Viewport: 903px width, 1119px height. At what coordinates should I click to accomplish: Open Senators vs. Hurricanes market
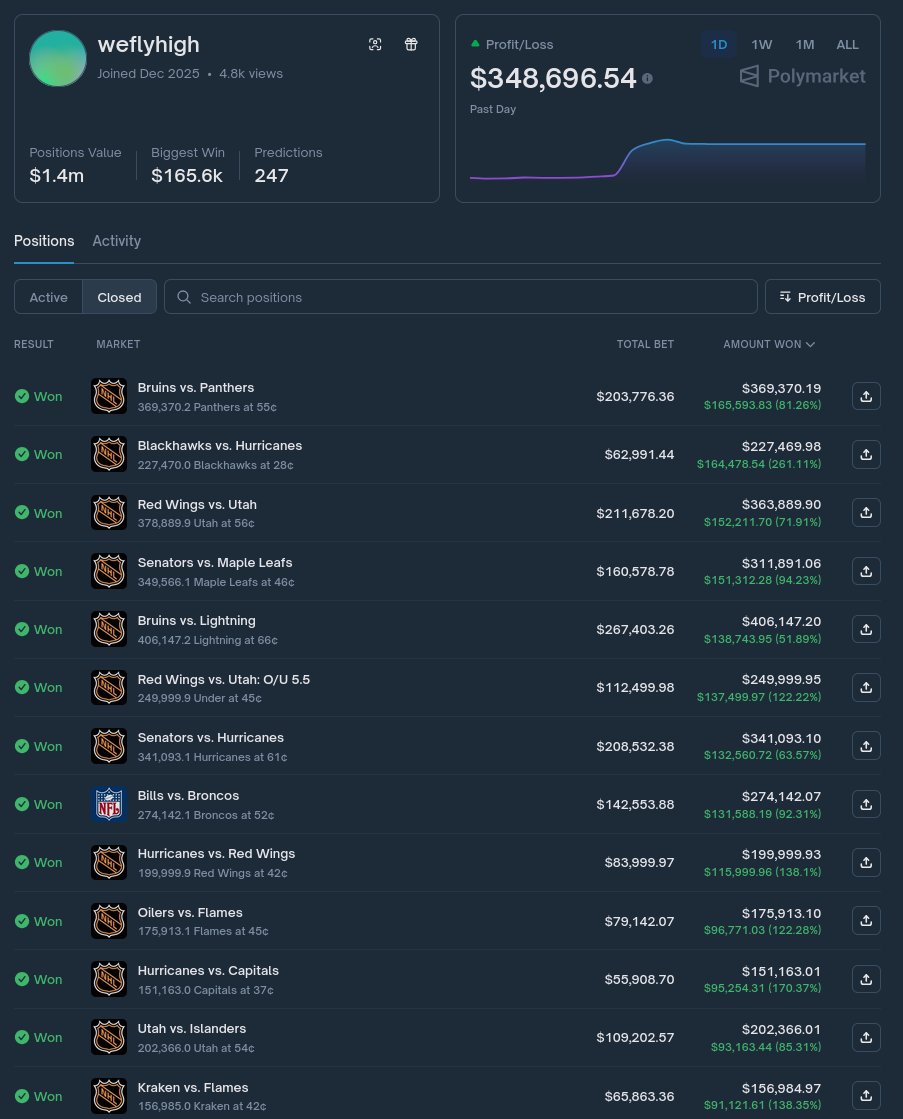[x=211, y=737]
